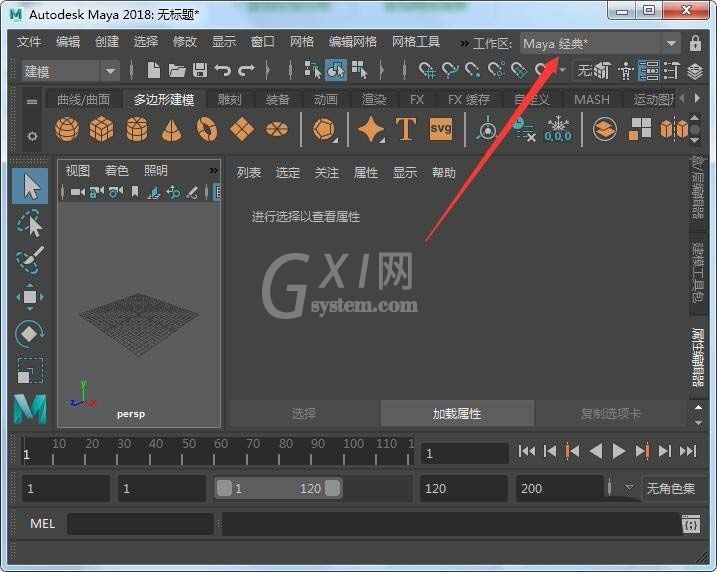Create a polygon sphere from shelf

tap(67, 129)
